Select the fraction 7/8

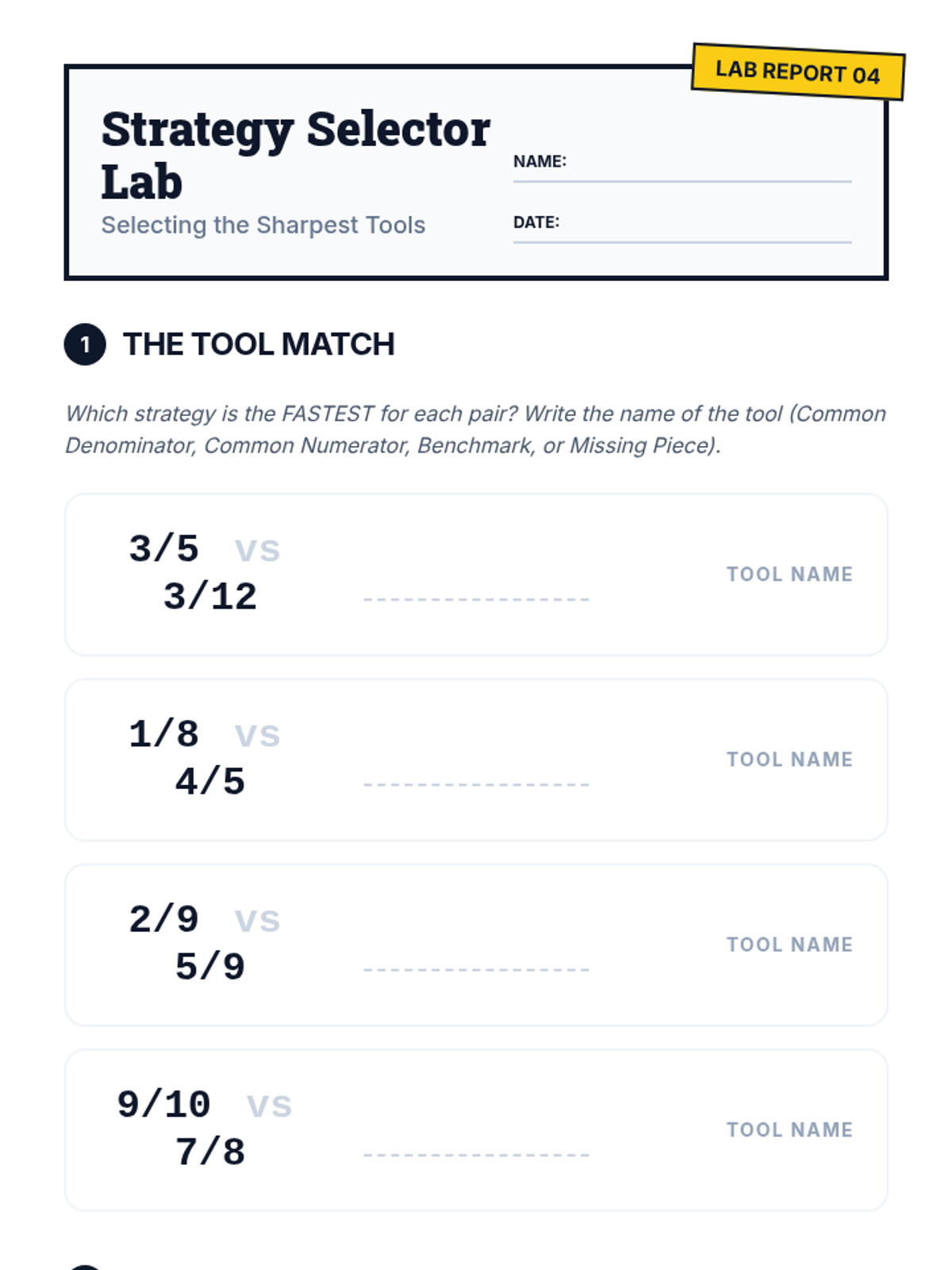210,1153
